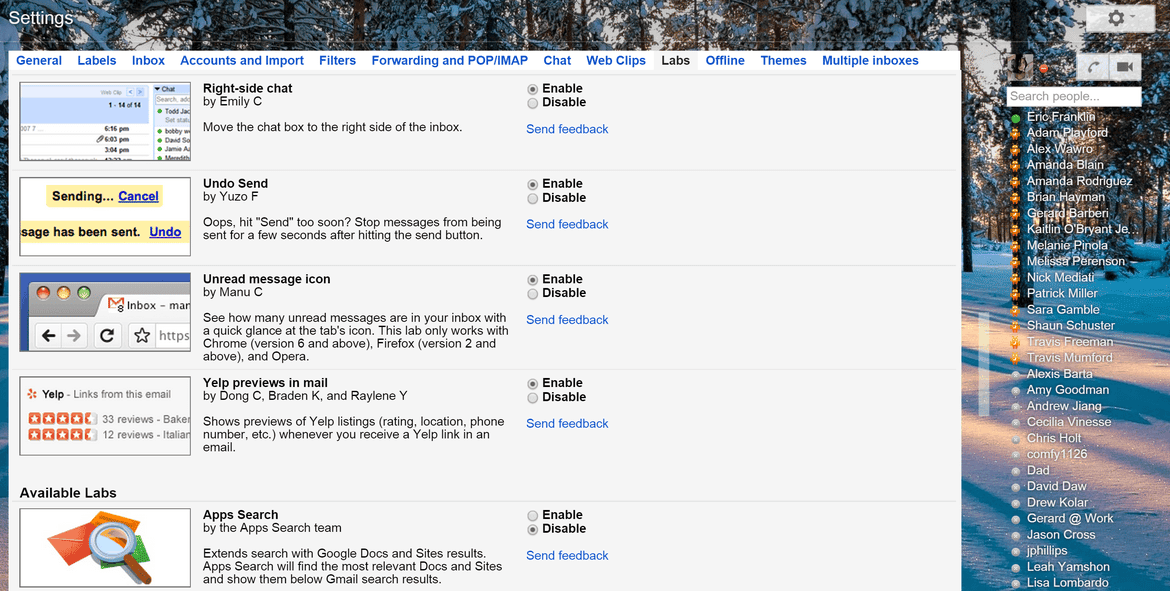Send feedback for the Undo Send lab

(567, 224)
